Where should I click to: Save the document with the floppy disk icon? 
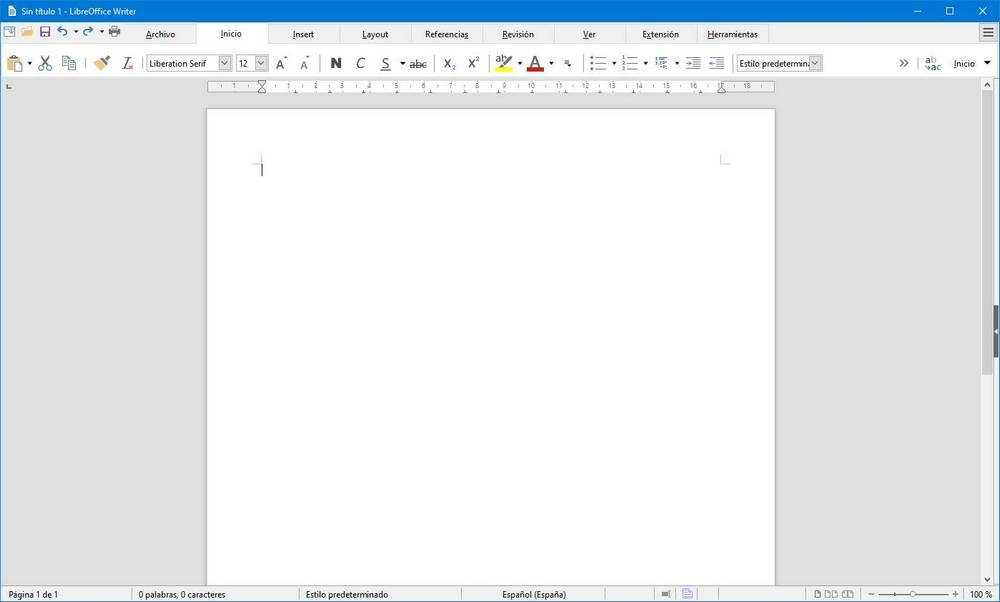45,32
